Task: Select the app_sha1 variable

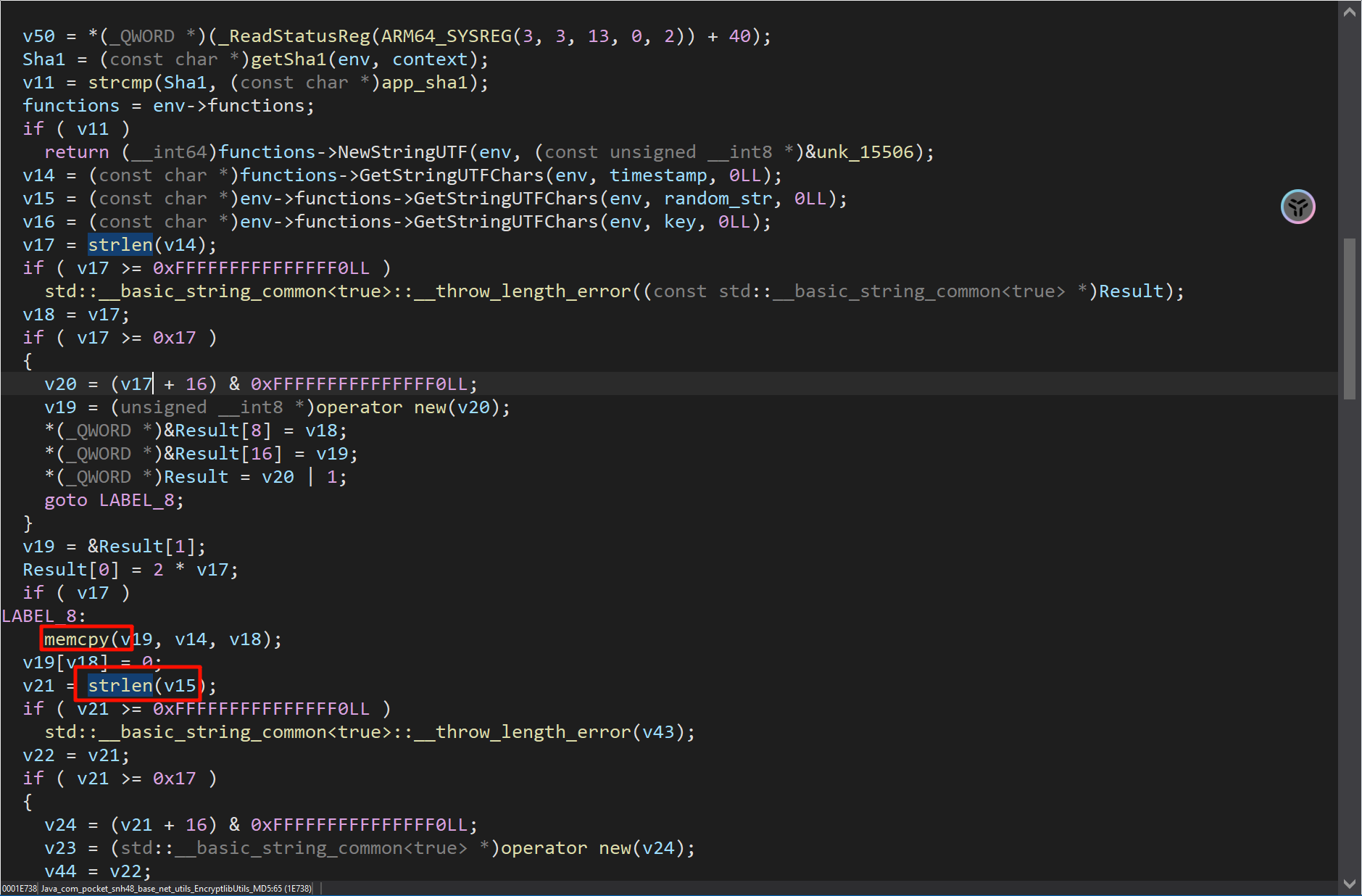Action: [x=425, y=83]
